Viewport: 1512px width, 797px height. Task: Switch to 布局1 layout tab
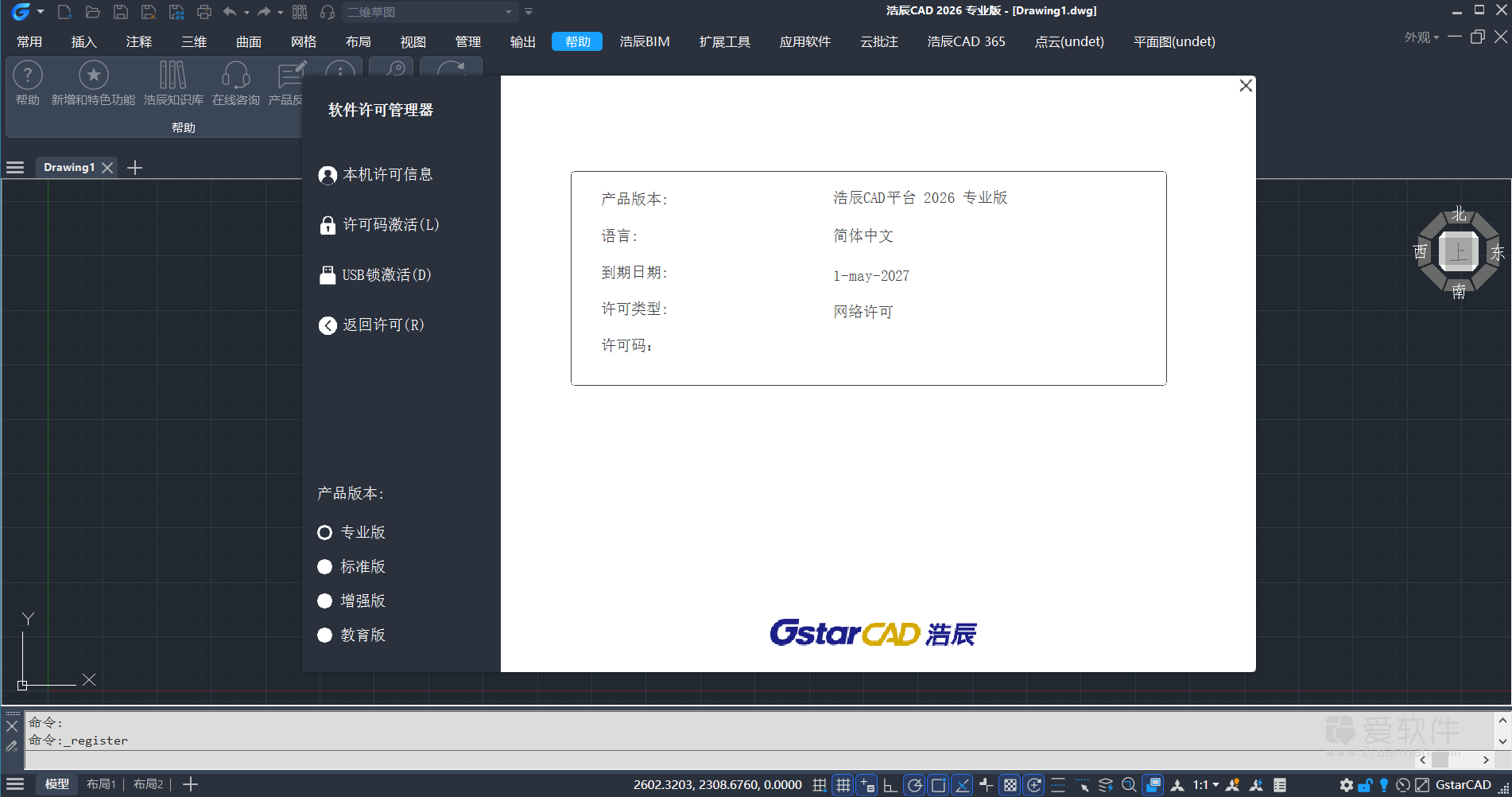tap(101, 784)
